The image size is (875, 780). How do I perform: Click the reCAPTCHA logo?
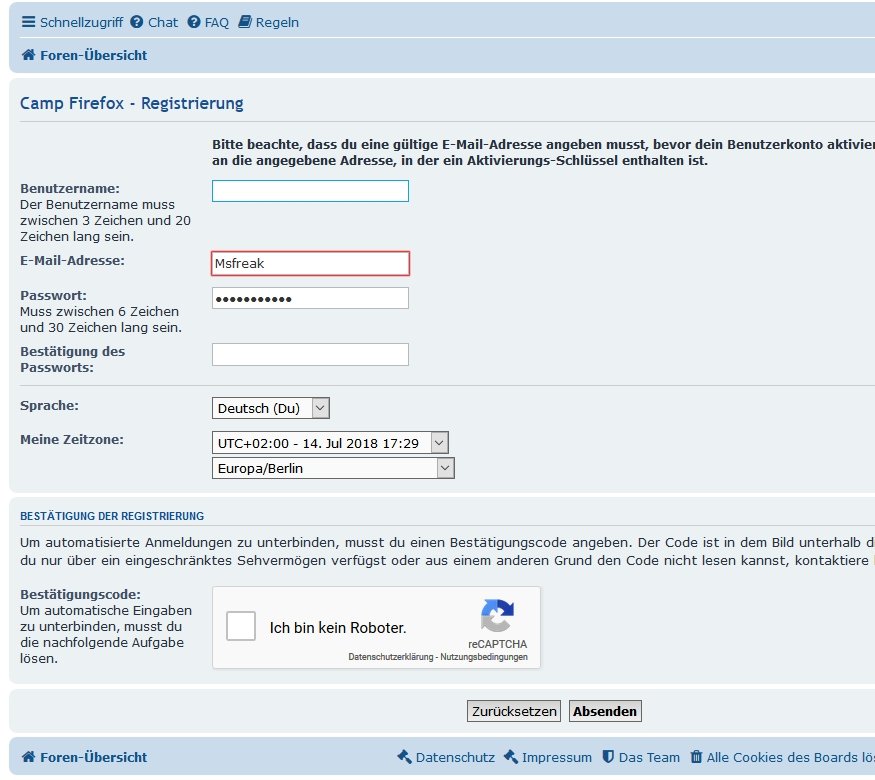(497, 616)
